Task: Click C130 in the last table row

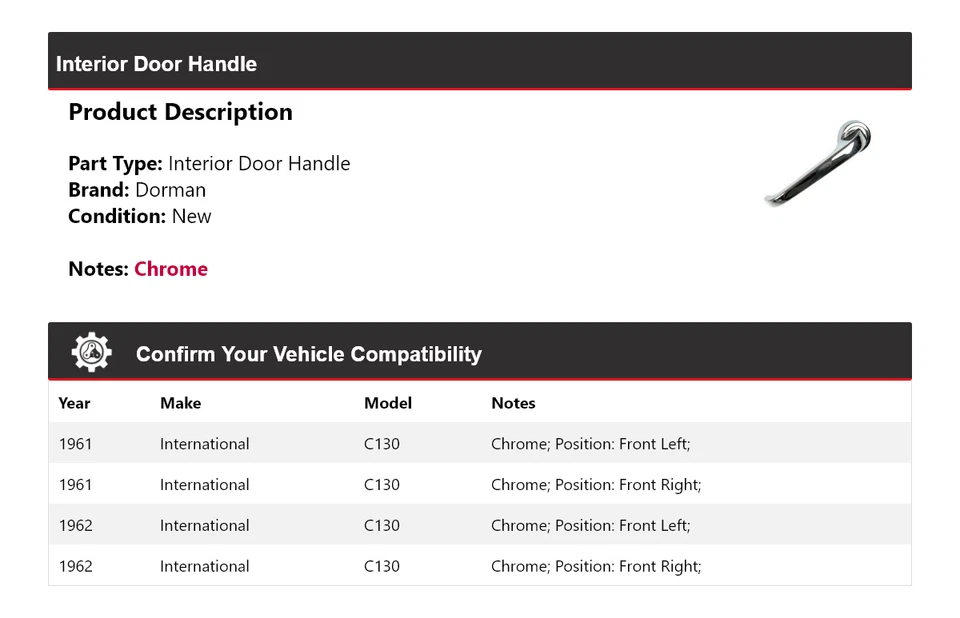Action: point(381,566)
